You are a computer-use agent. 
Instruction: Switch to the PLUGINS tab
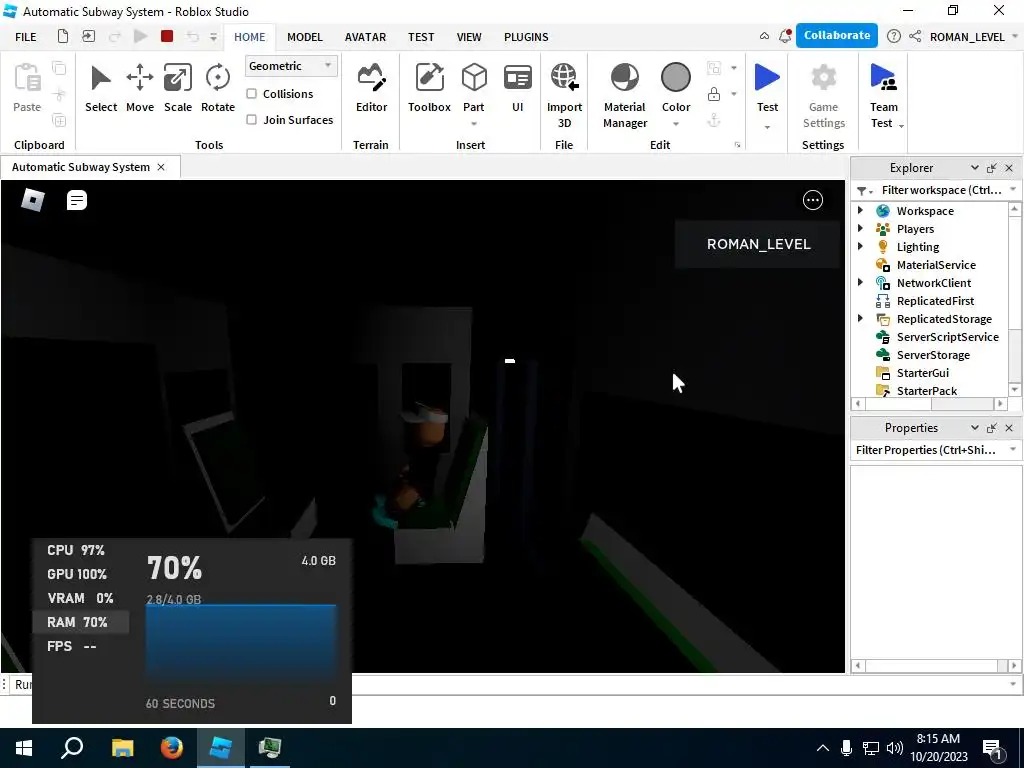[x=526, y=37]
